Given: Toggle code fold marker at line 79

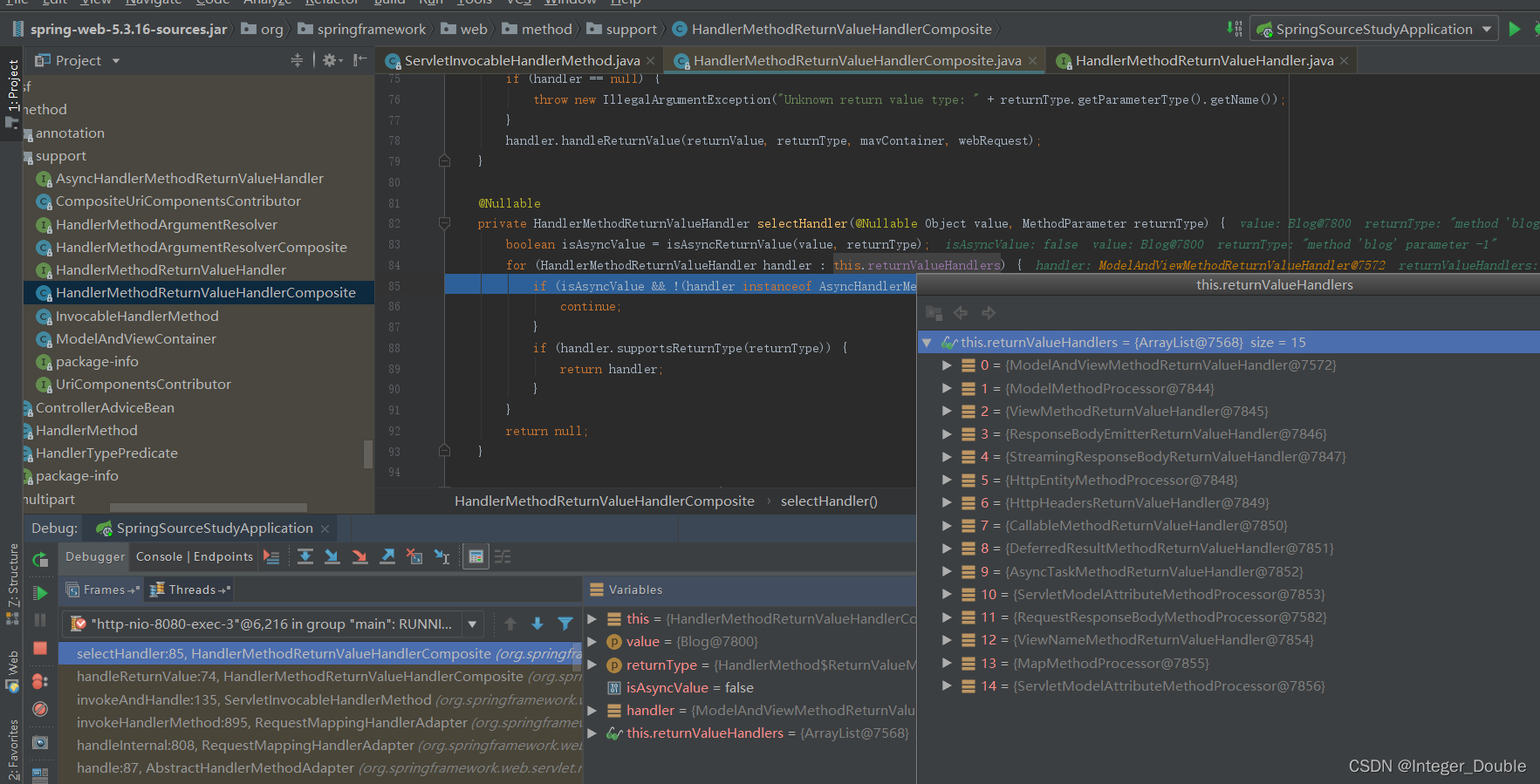Looking at the screenshot, I should [x=444, y=161].
